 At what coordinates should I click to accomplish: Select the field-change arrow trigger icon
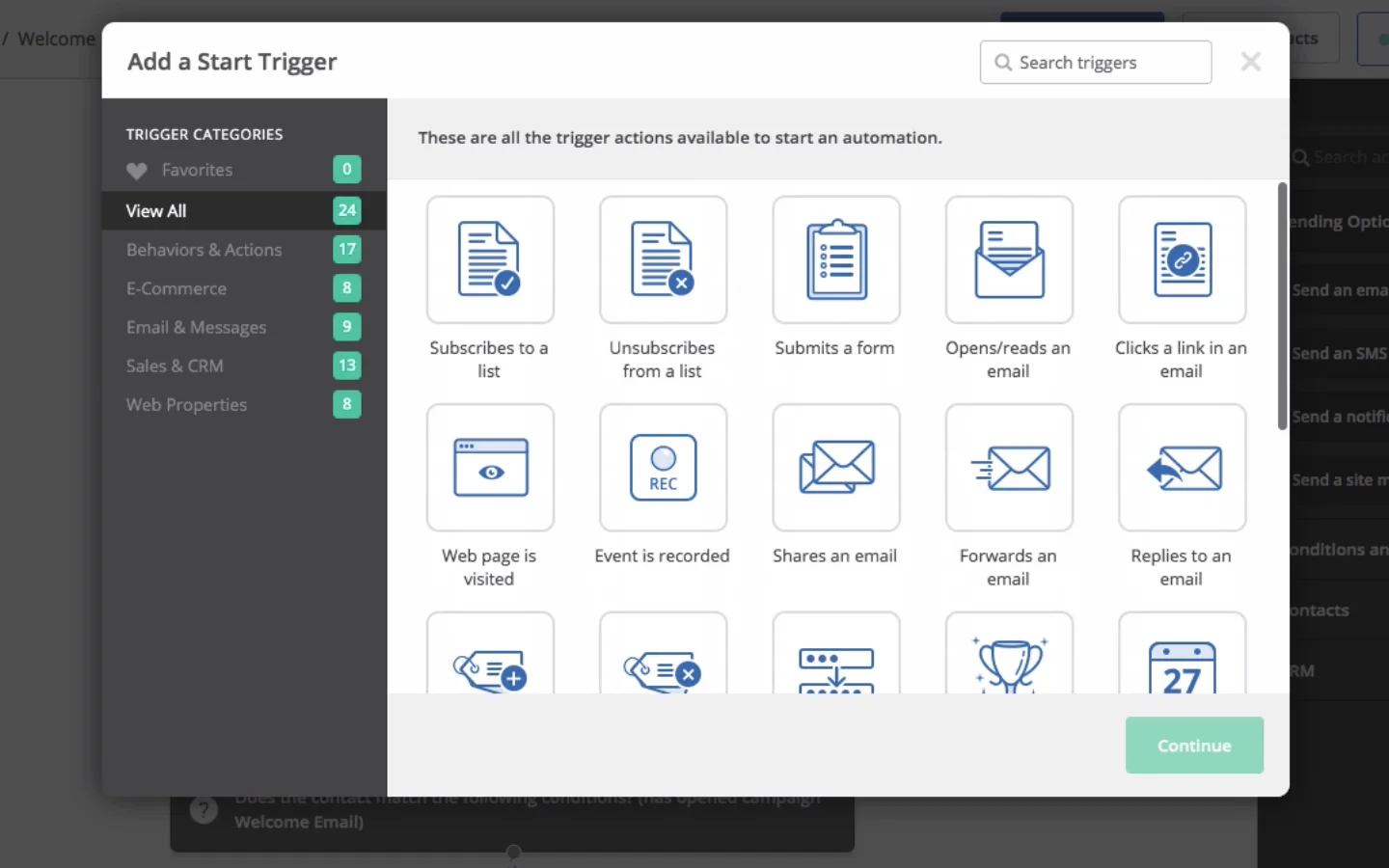(x=836, y=653)
